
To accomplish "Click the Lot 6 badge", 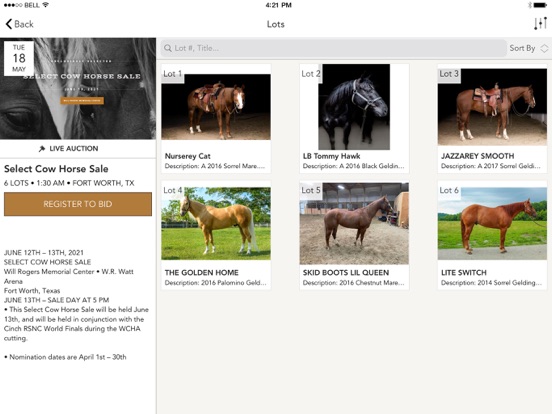I will [449, 190].
